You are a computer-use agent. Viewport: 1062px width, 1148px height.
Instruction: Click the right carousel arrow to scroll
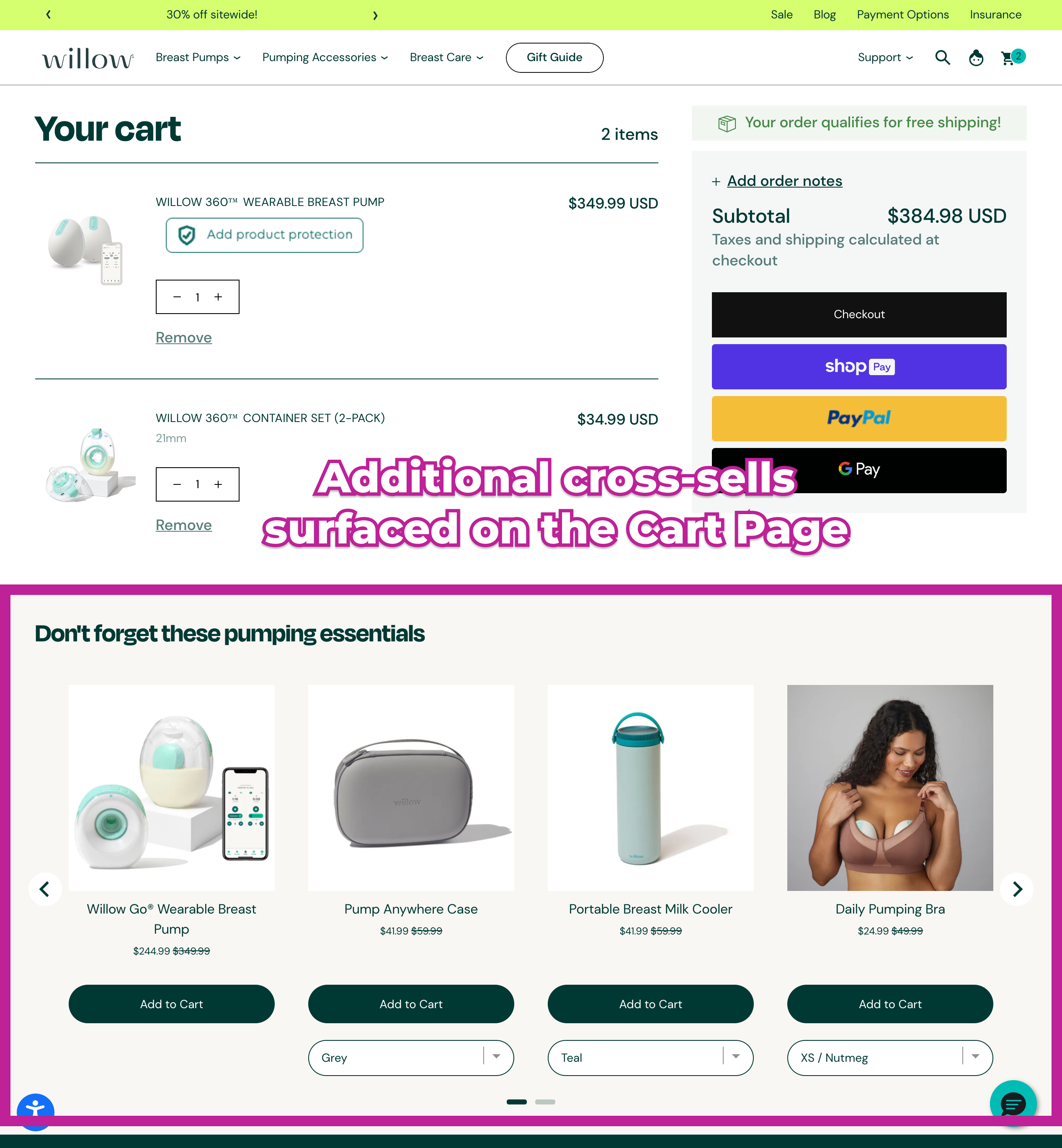point(1017,889)
